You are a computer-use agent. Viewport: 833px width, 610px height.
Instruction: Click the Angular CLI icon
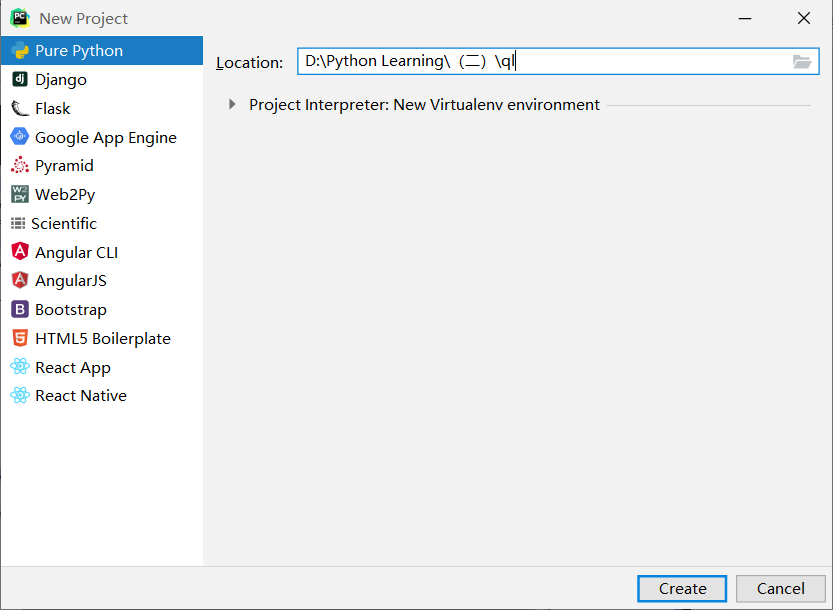pyautogui.click(x=20, y=252)
